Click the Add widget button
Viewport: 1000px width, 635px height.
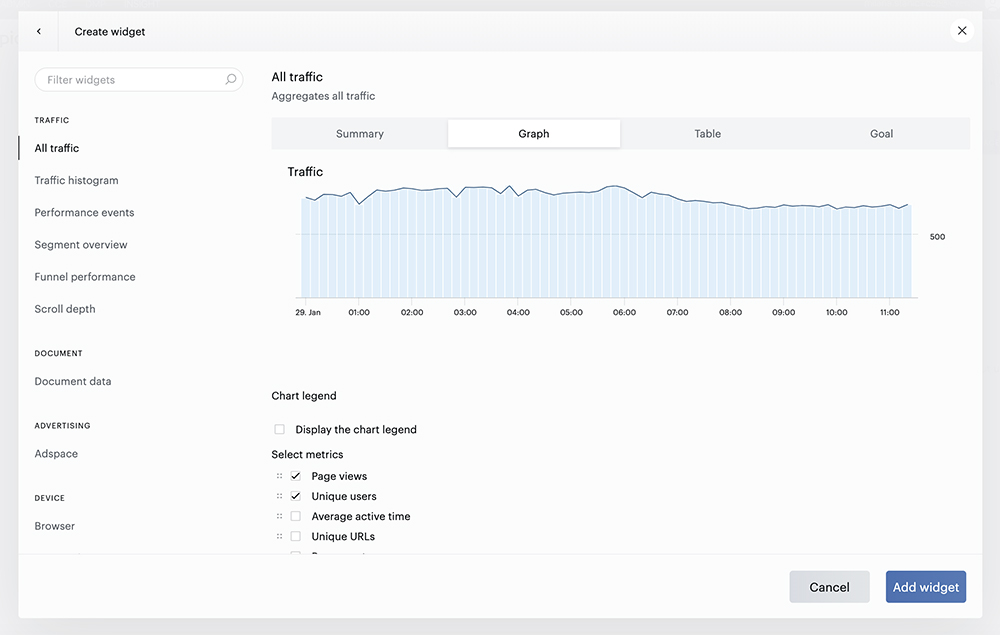[925, 587]
